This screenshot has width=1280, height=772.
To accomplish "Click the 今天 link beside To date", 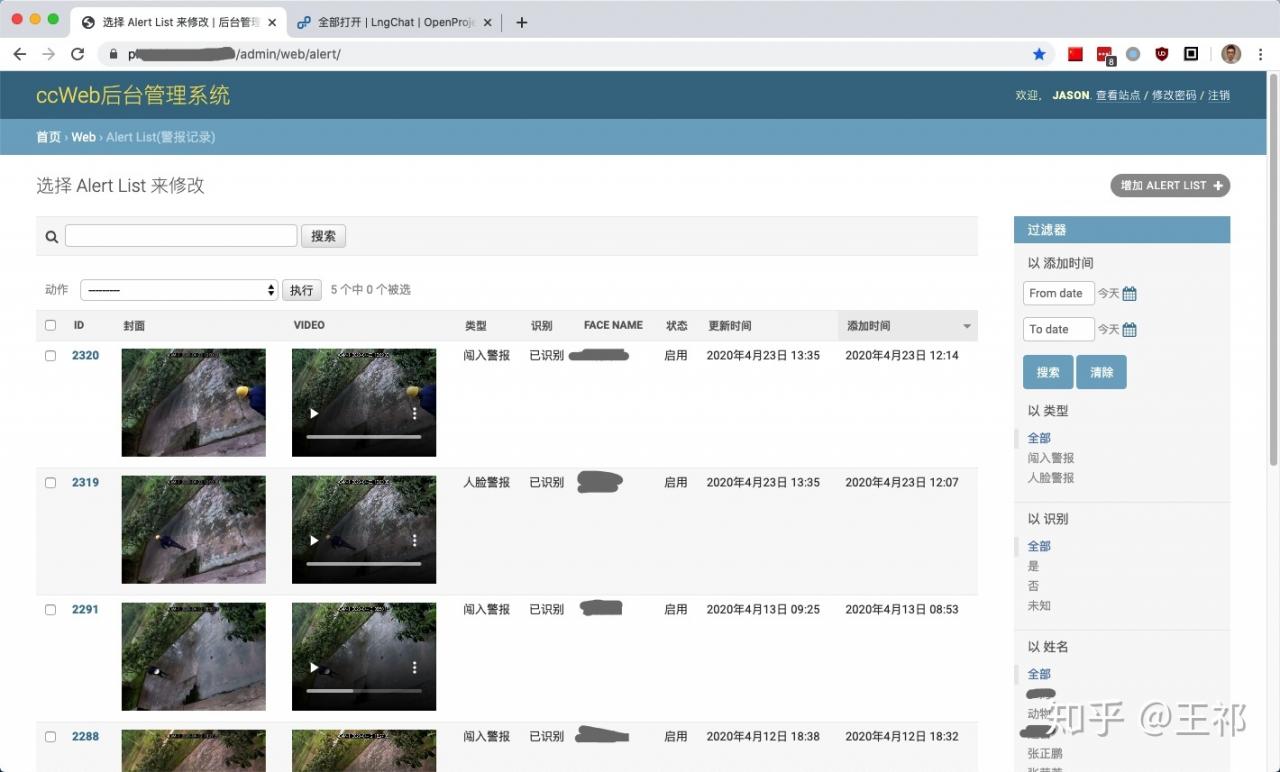I will (x=1108, y=330).
